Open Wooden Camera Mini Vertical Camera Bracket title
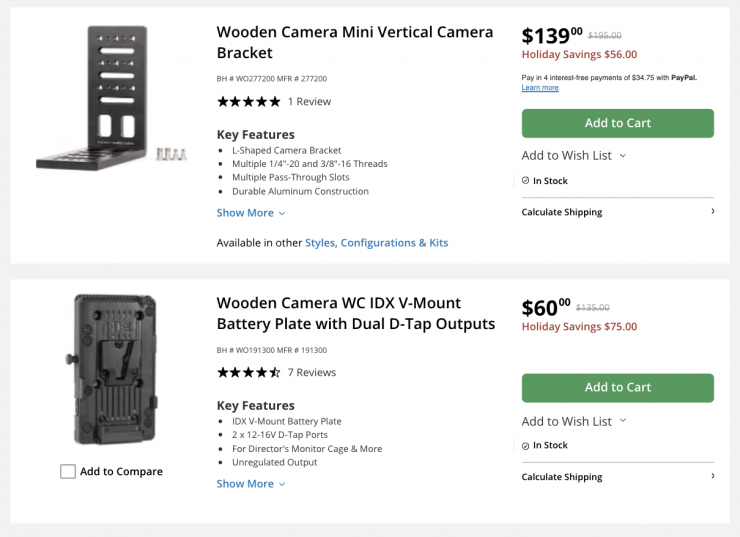This screenshot has width=740, height=537. point(354,42)
